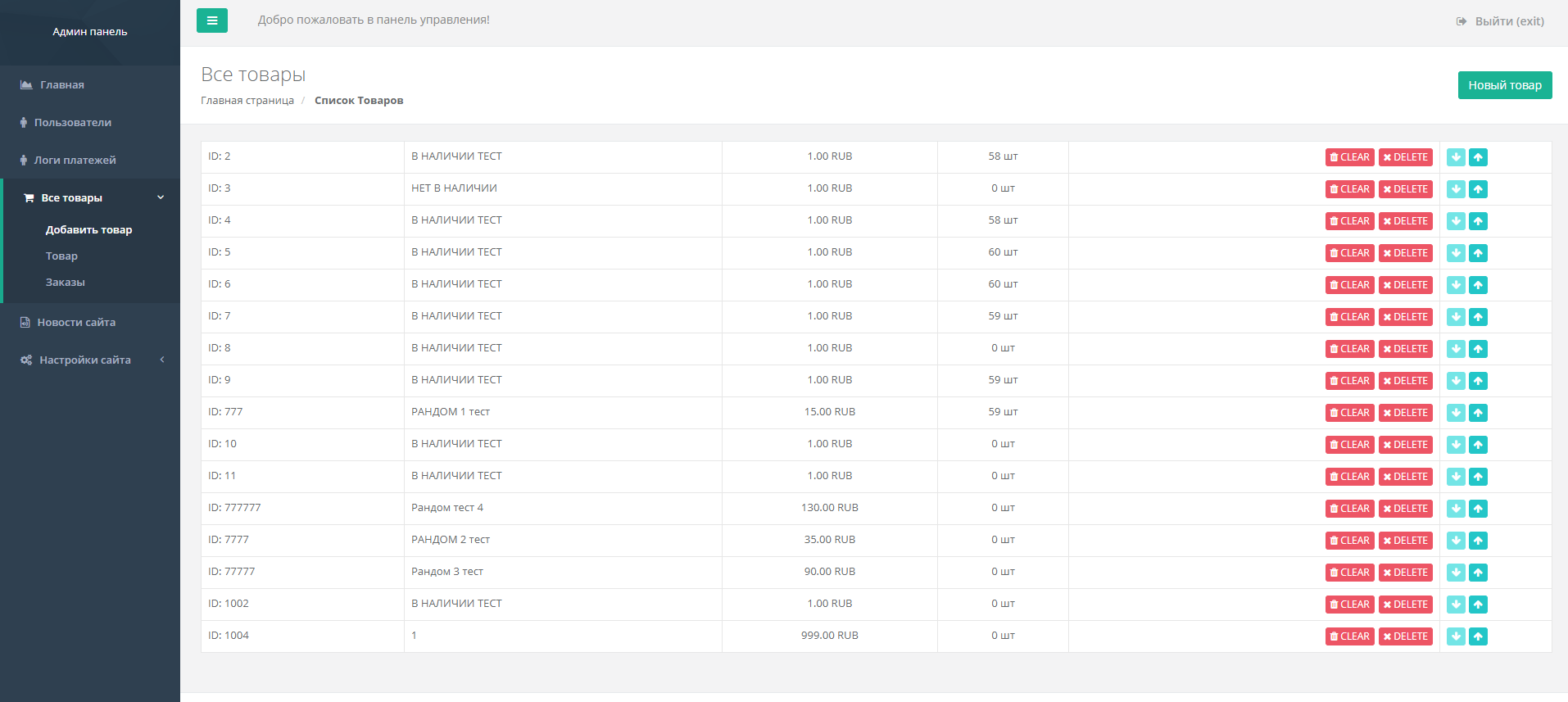Move product ID: 1002 up
The height and width of the screenshot is (702, 1568).
coord(1478,605)
